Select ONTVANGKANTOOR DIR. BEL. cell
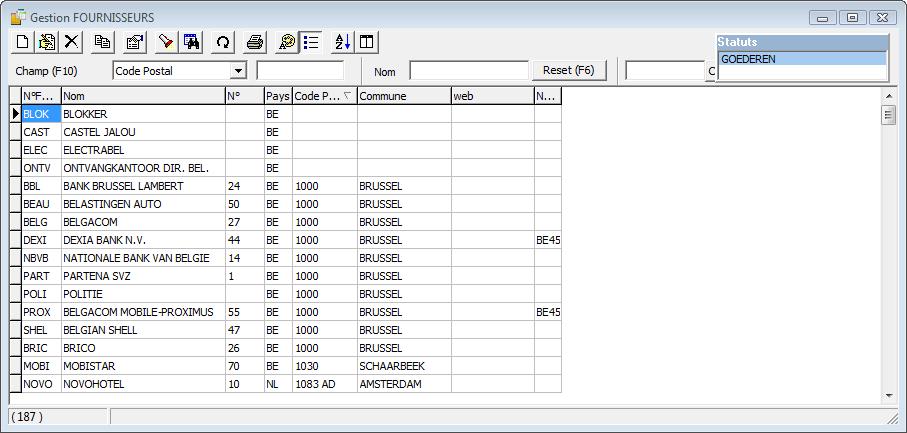The height and width of the screenshot is (433, 907). click(143, 168)
